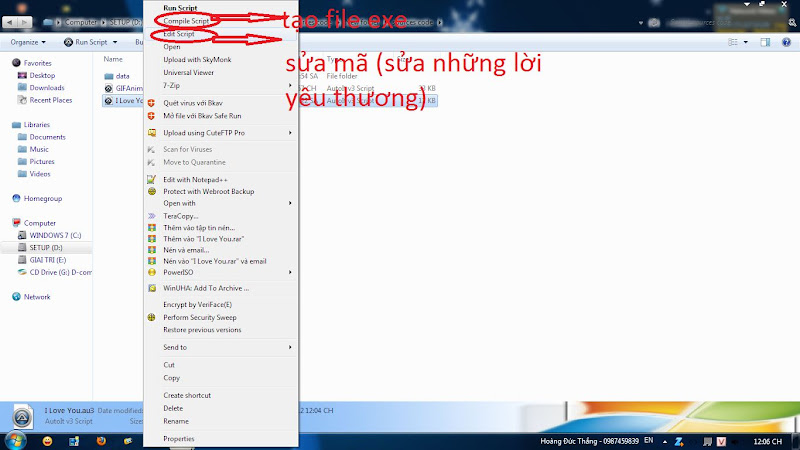Launch Firefox from the taskbar
The image size is (800, 450).
click(x=101, y=440)
